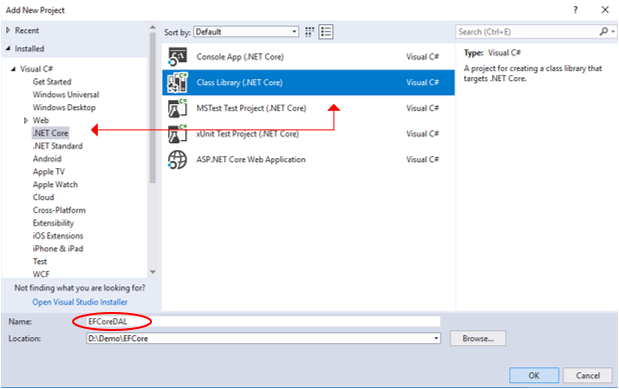Click the Cancel button
This screenshot has height=389, width=619.
(x=587, y=375)
